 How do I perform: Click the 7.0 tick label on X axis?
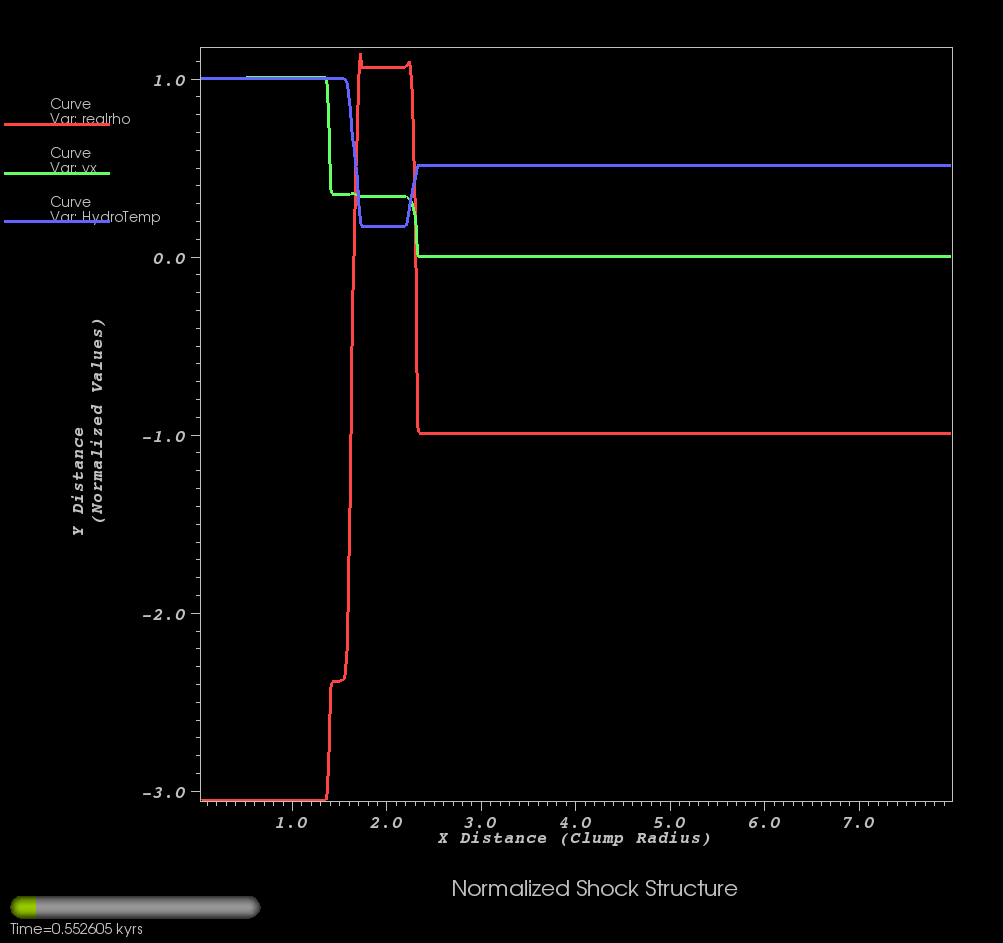coord(858,823)
